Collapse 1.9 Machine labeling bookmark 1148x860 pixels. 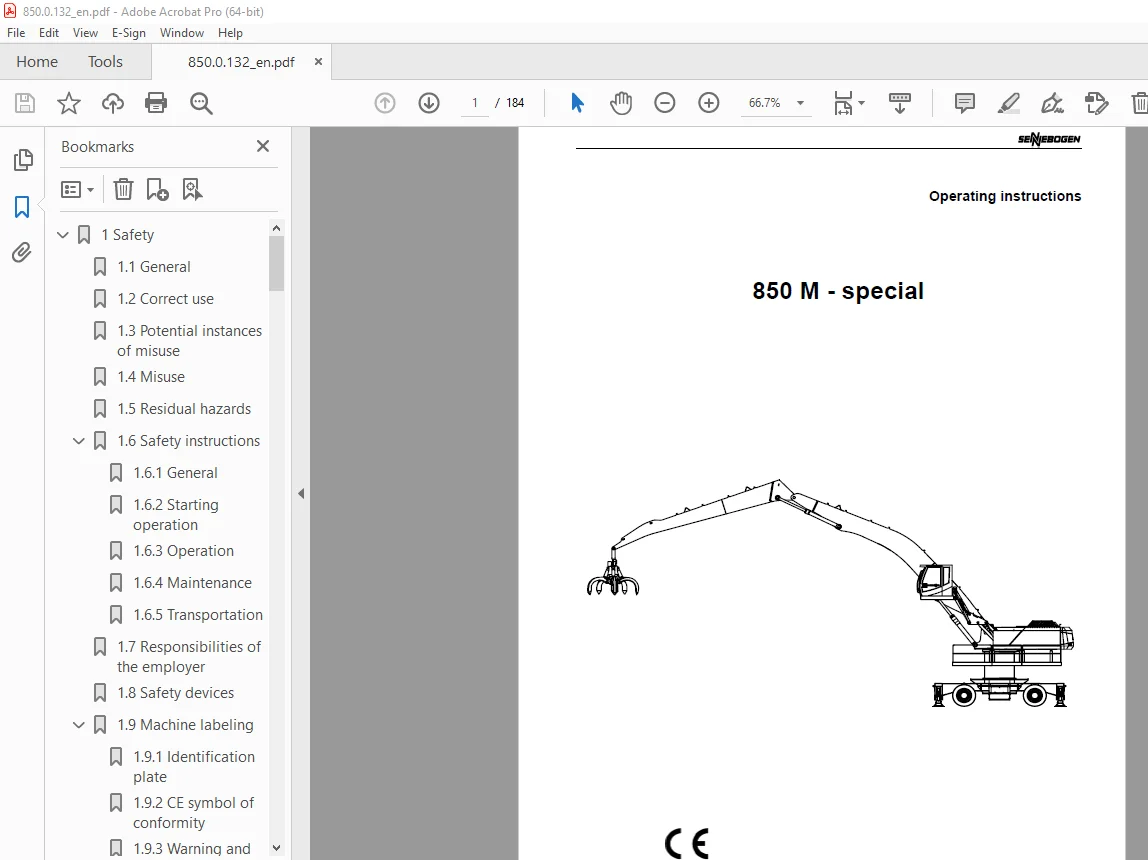78,725
